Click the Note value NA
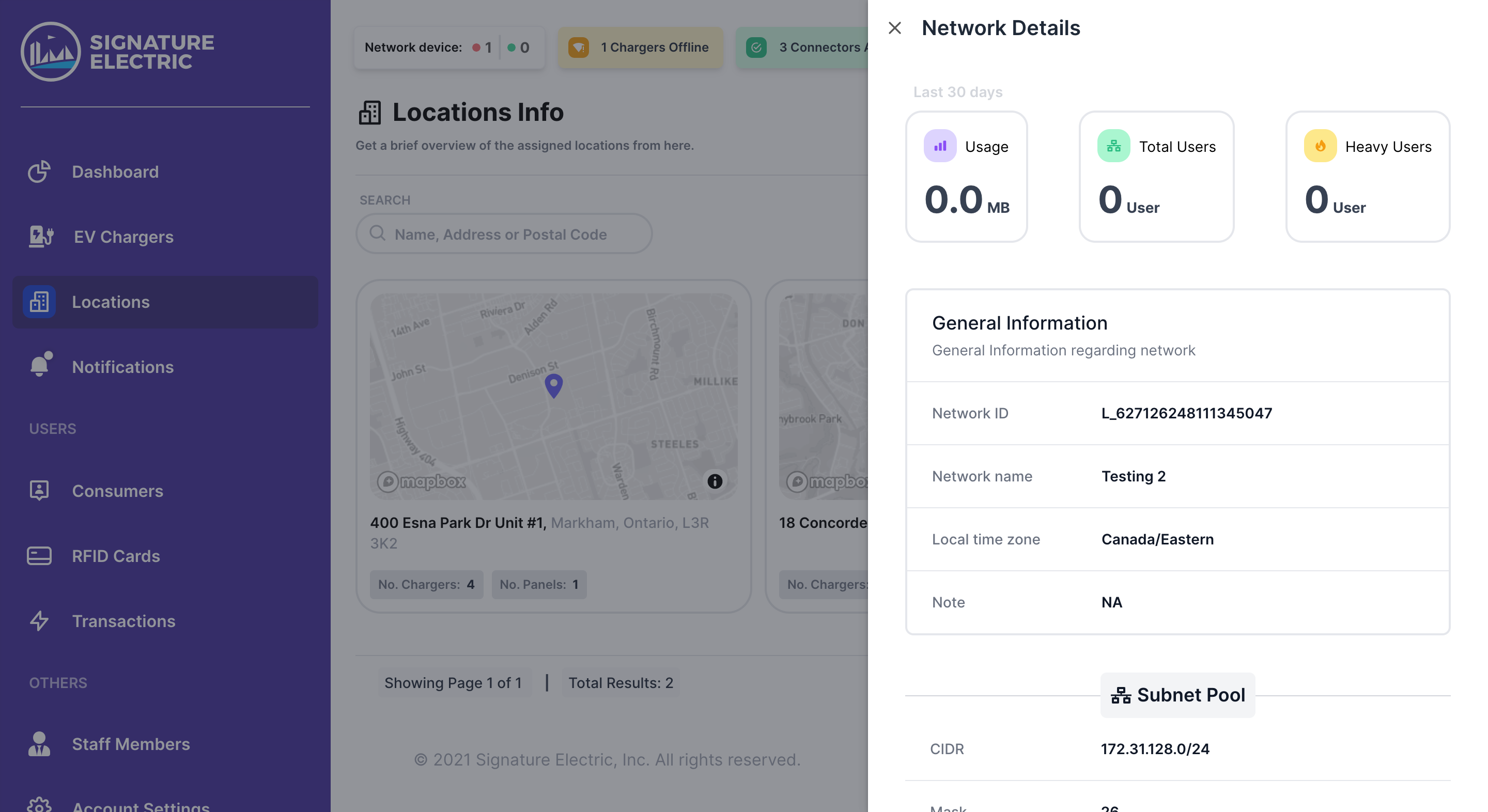Image resolution: width=1488 pixels, height=812 pixels. point(1111,602)
